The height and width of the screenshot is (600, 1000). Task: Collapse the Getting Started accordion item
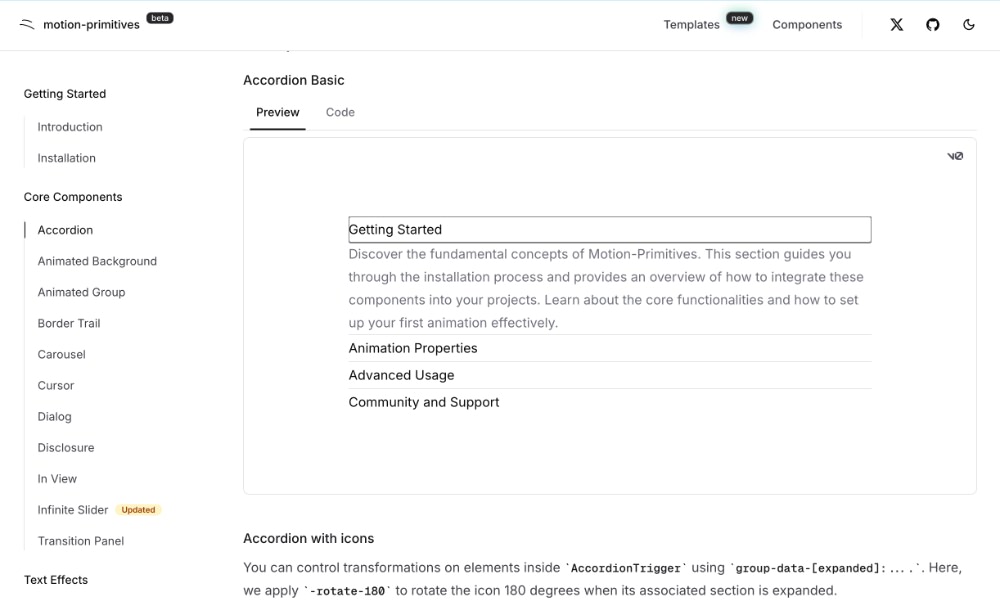coord(609,229)
